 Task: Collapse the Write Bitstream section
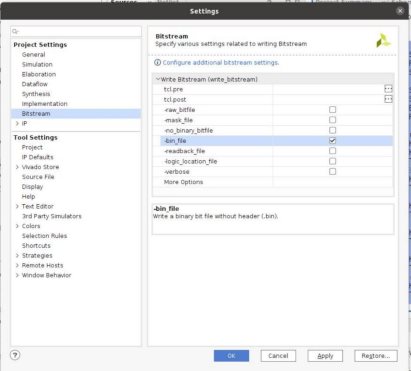point(158,79)
